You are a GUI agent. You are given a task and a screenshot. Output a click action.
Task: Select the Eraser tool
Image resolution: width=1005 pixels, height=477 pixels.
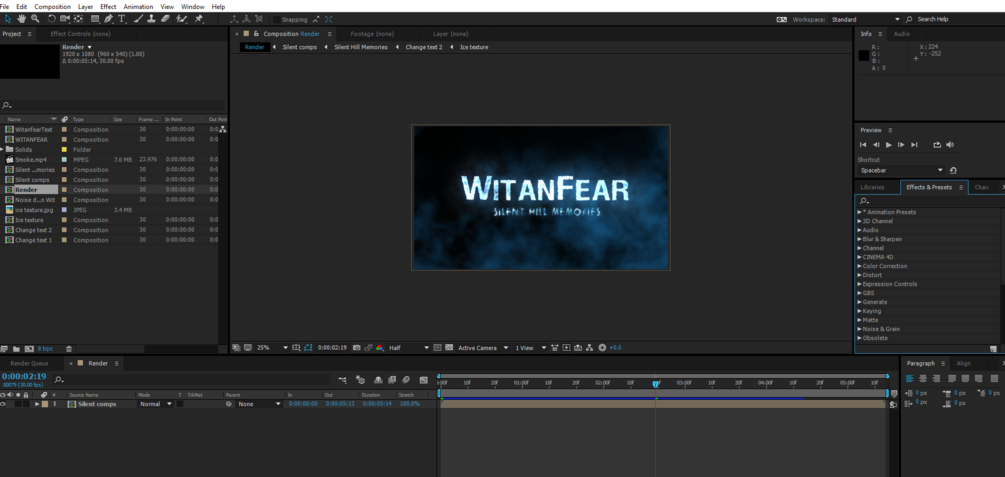click(165, 19)
